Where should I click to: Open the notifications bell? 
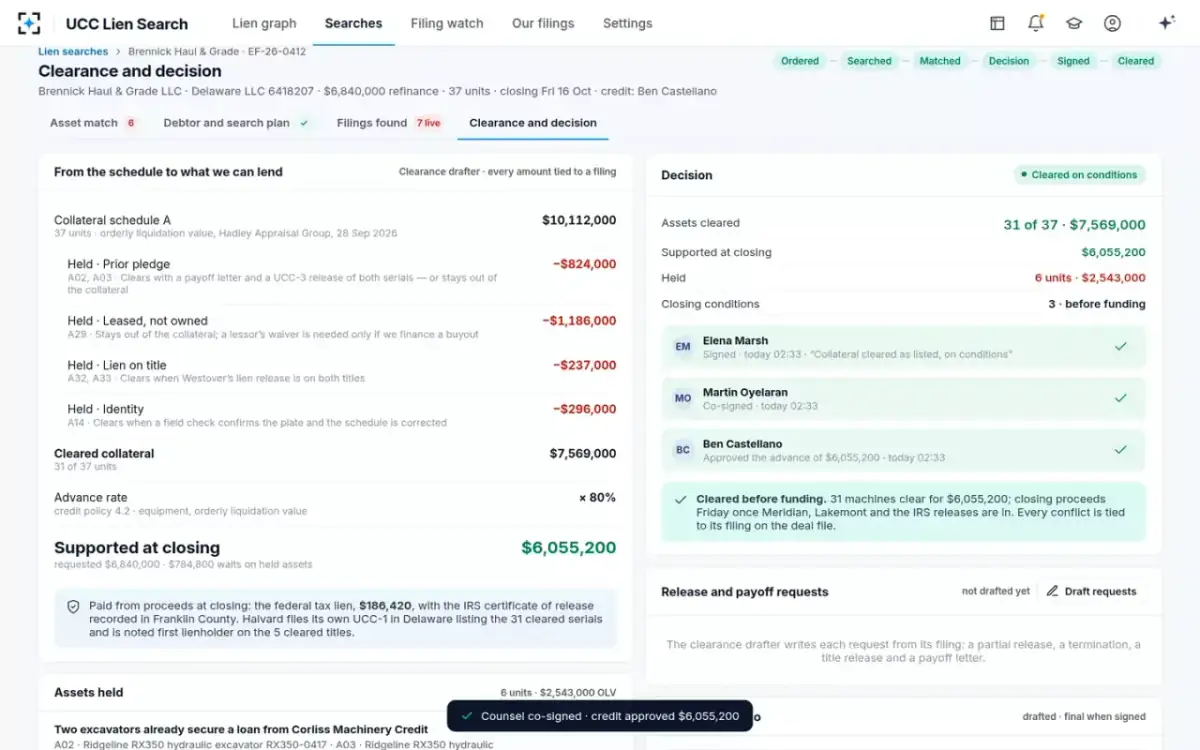tap(1035, 23)
